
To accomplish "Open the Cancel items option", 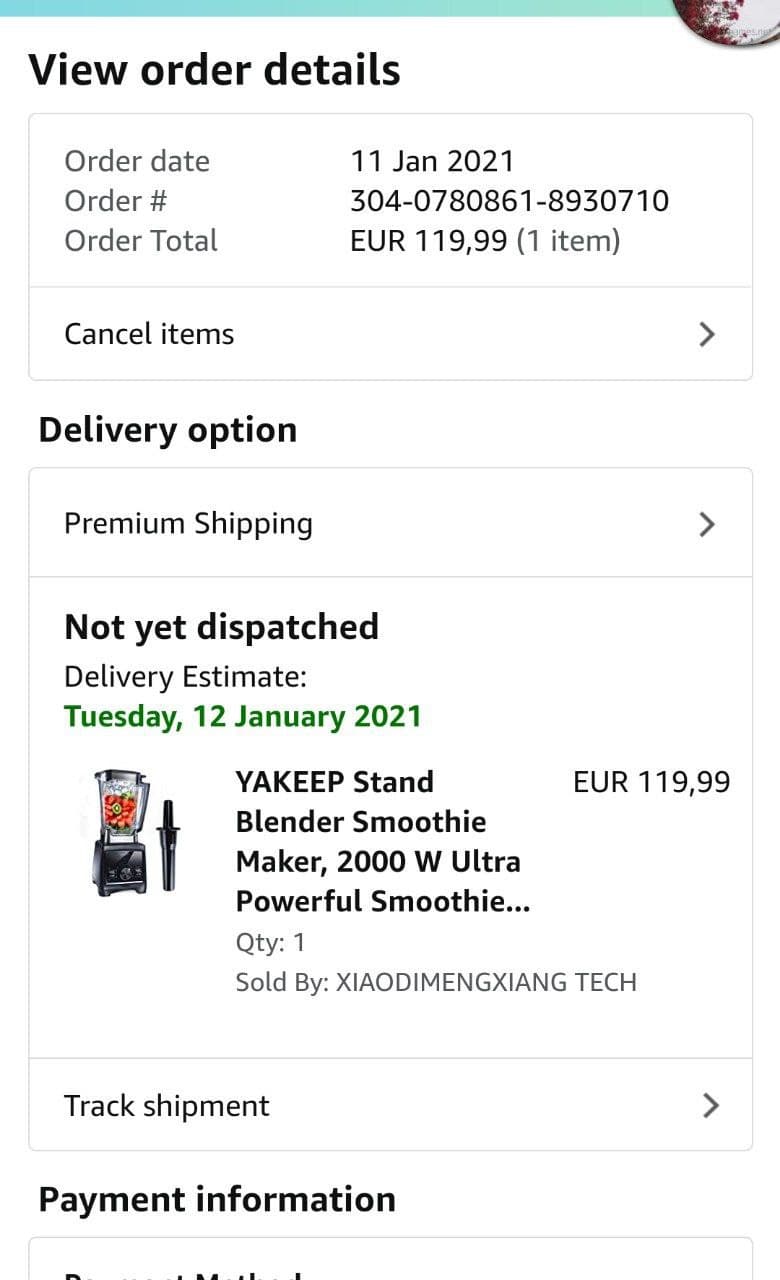I will pyautogui.click(x=150, y=334).
